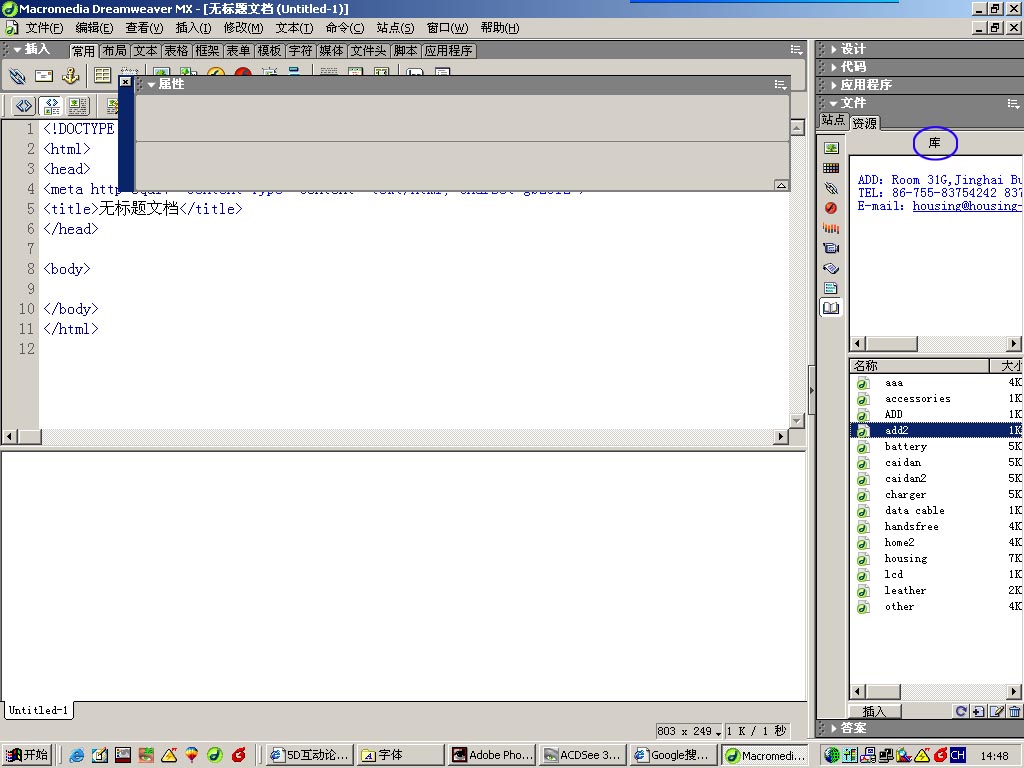Viewport: 1024px width, 768px height.
Task: Switch to the 站点 tab
Action: 833,121
